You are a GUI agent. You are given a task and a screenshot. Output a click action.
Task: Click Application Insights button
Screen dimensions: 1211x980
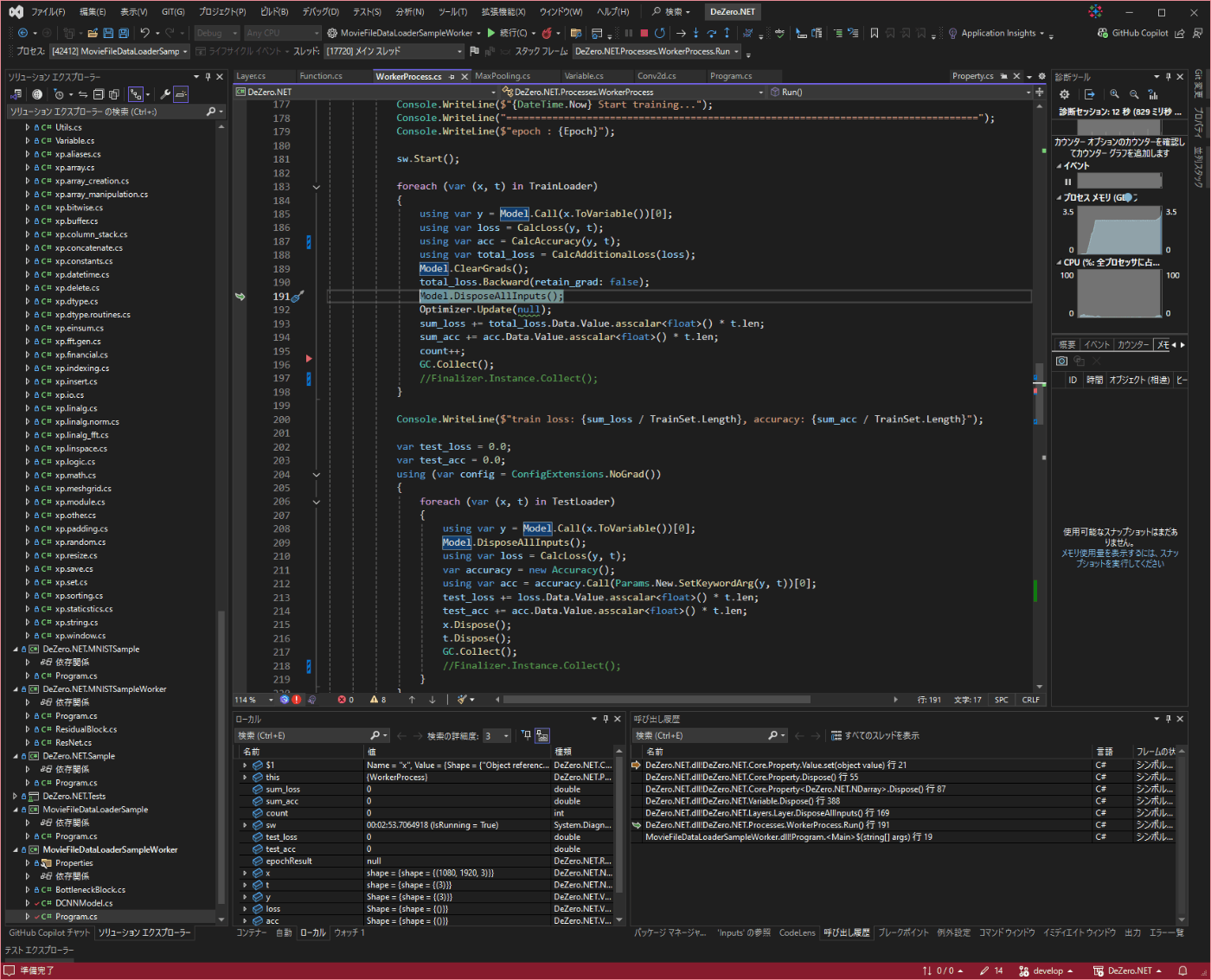tap(997, 33)
